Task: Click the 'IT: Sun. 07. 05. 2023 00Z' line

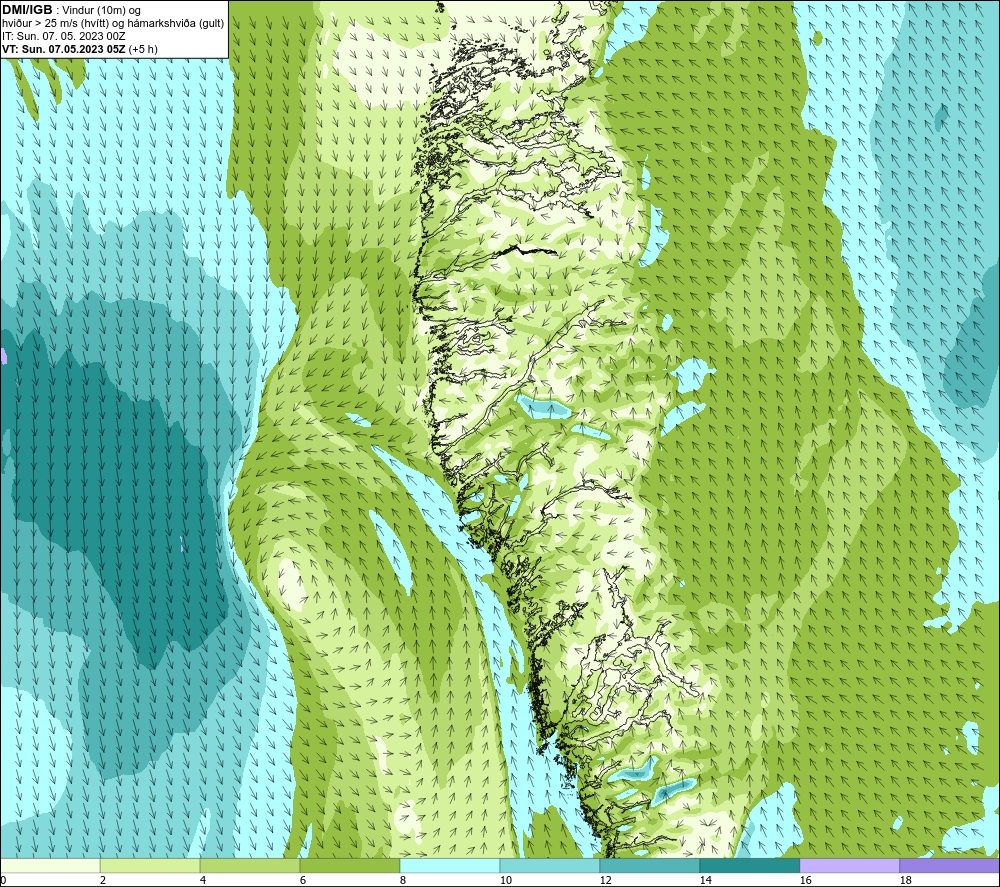Action: click(64, 36)
